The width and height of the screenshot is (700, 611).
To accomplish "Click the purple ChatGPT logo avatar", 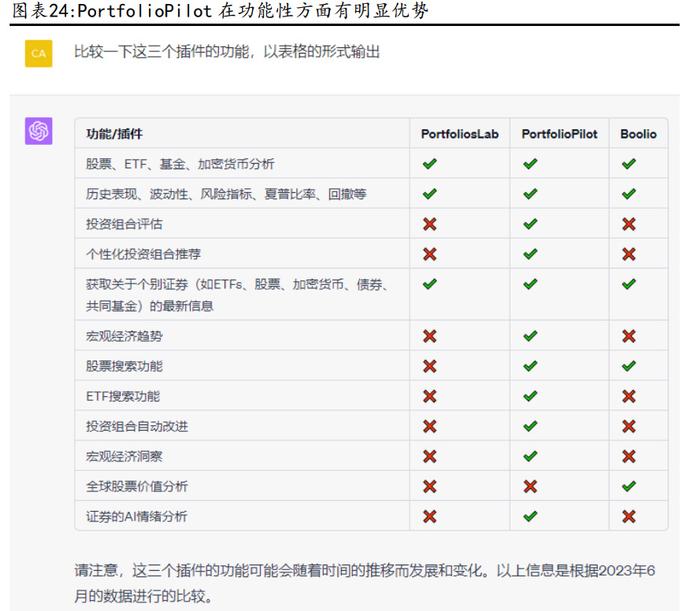I will click(x=38, y=131).
